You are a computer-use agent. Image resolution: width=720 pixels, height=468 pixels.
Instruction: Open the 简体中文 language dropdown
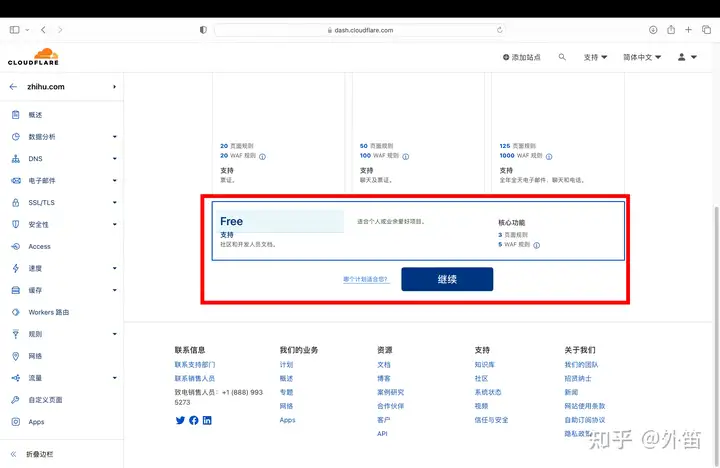pos(642,57)
